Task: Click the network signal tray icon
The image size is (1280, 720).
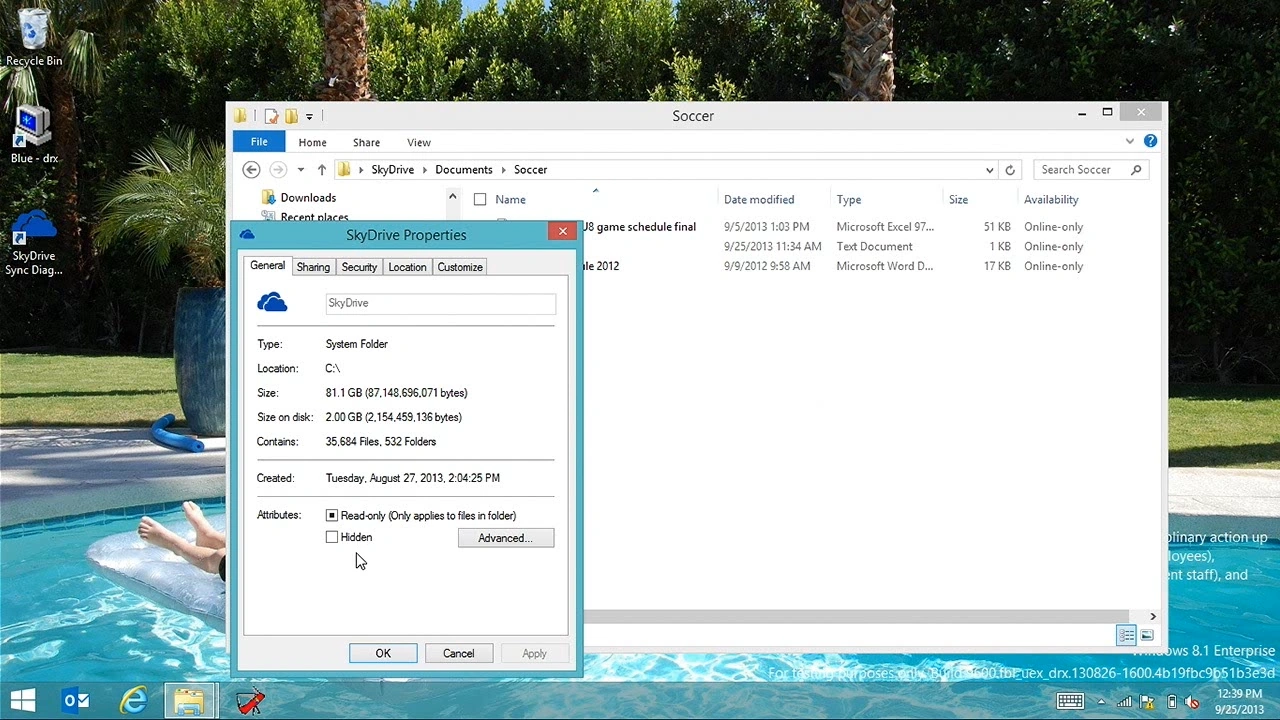Action: coord(1125,702)
